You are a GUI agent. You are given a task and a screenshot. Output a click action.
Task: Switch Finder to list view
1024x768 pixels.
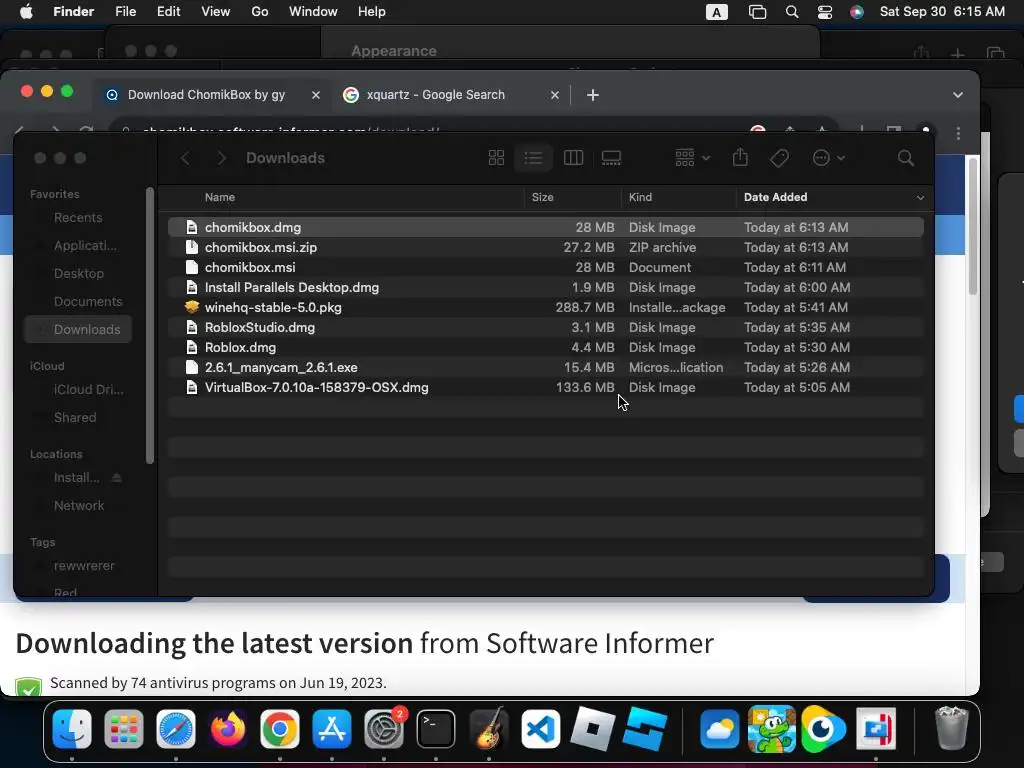(534, 158)
